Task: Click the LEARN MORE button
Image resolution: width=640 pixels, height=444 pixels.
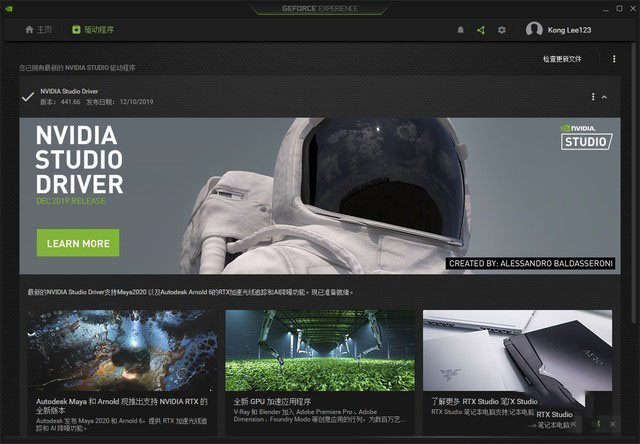Action: pos(78,243)
